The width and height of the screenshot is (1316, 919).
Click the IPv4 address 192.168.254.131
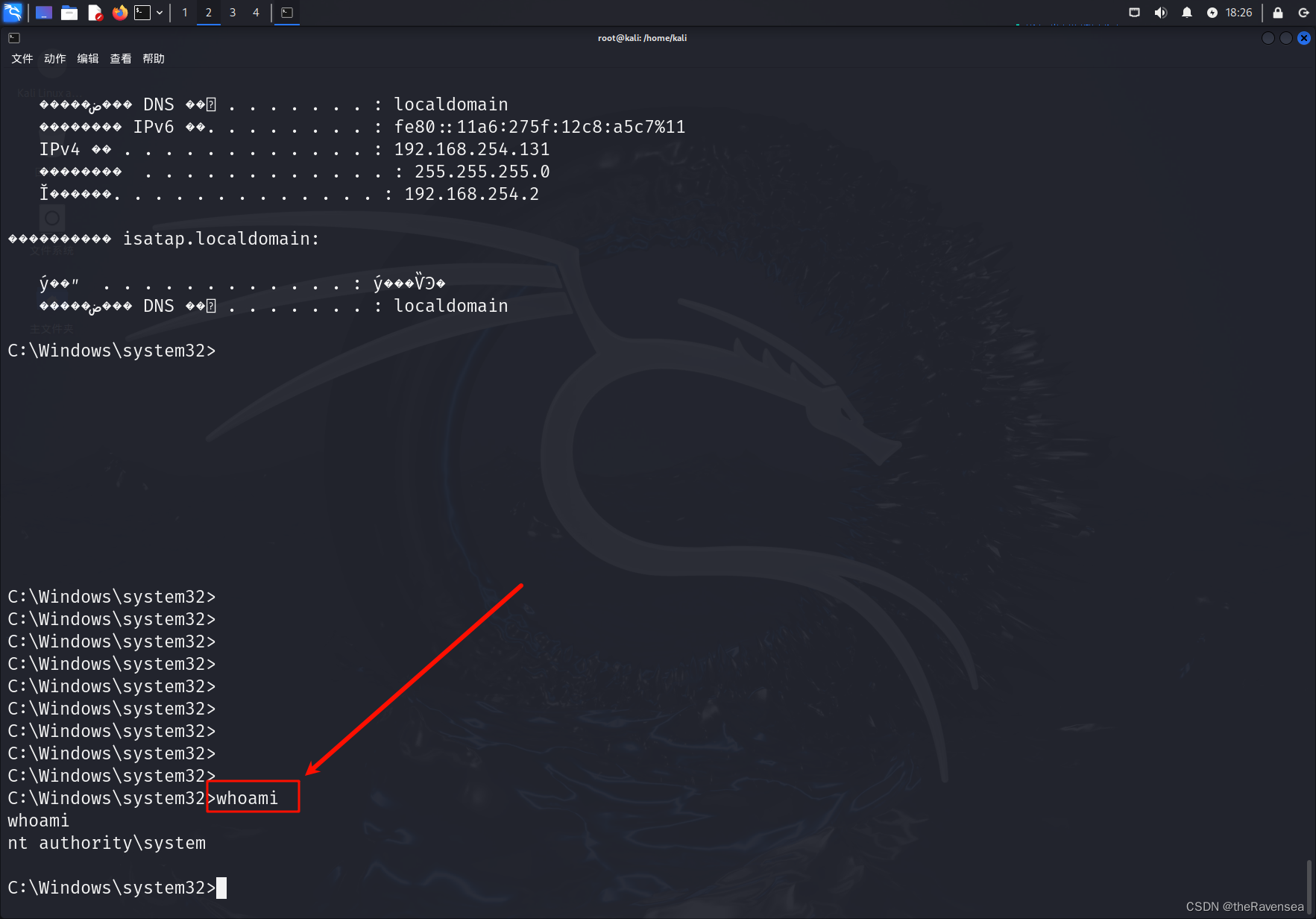(472, 149)
